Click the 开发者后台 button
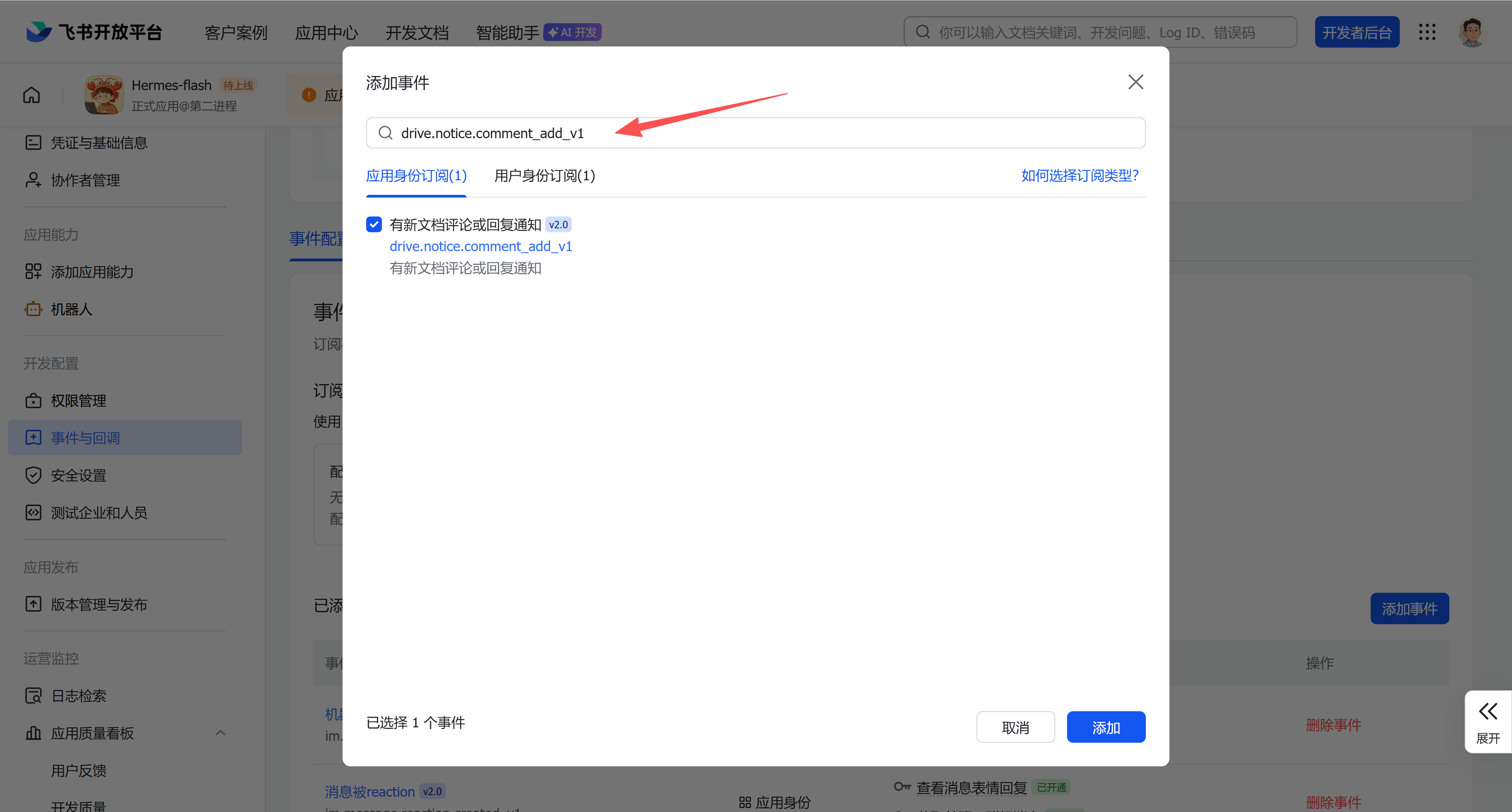Viewport: 1512px width, 812px height. coord(1356,32)
